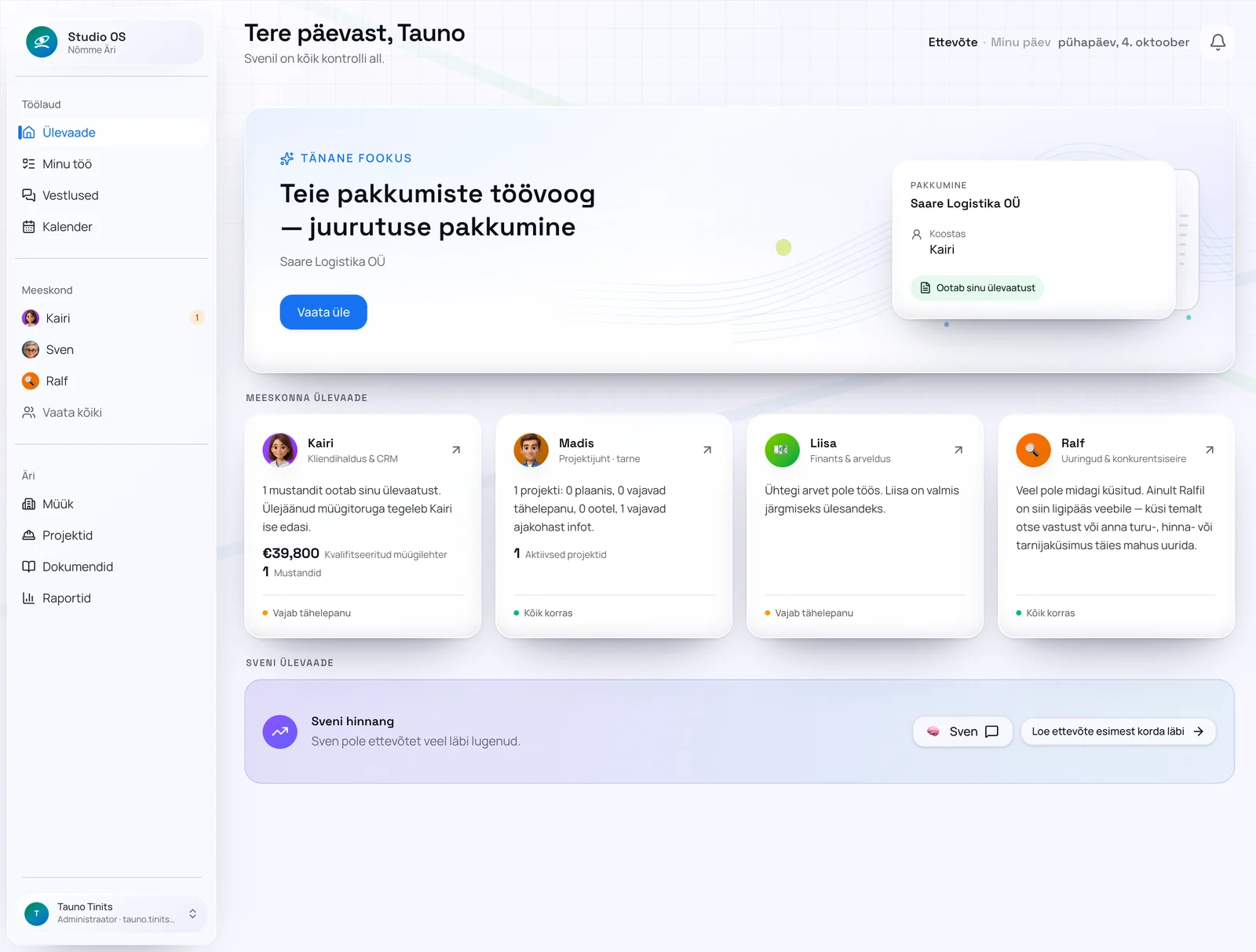This screenshot has width=1256, height=952.
Task: Open Minu töö in sidebar
Action: (112, 164)
